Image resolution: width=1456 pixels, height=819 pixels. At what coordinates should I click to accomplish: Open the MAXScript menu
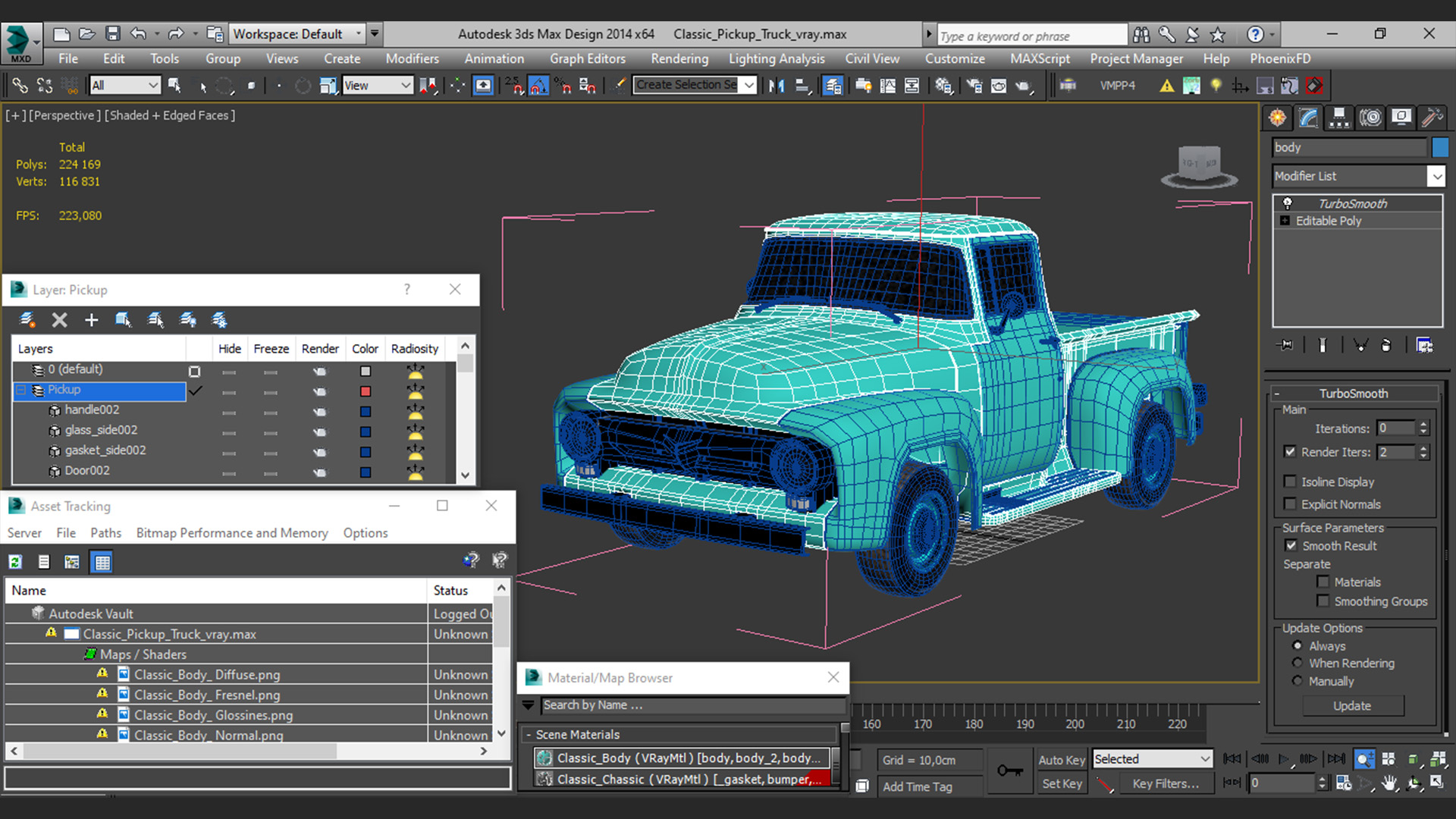pyautogui.click(x=1040, y=58)
